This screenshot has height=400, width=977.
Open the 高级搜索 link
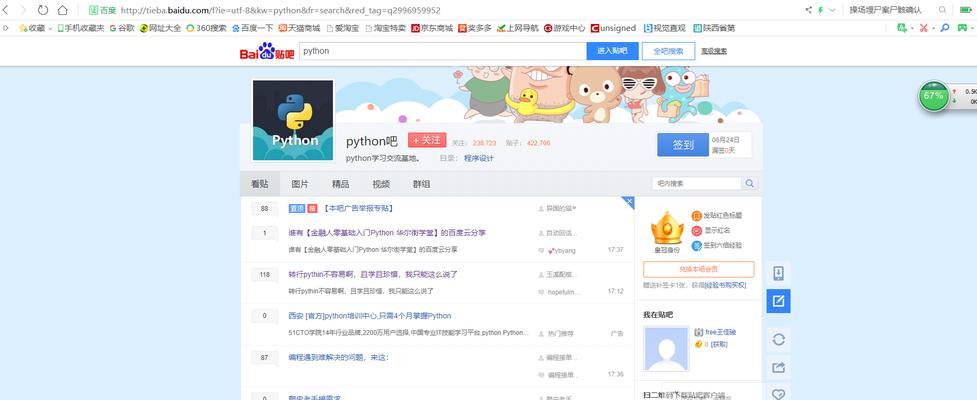(713, 52)
